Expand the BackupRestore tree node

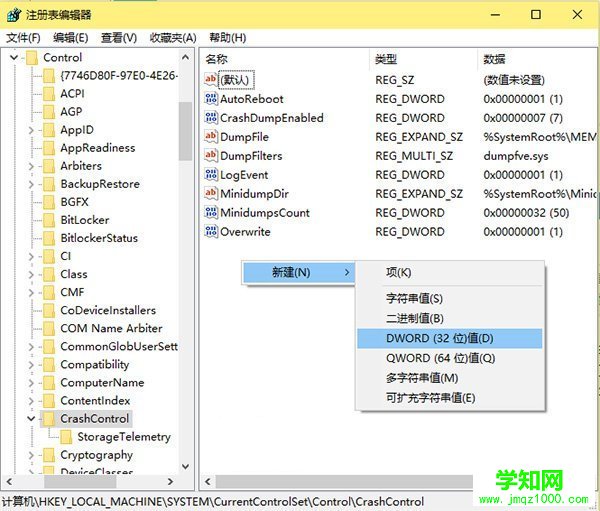tap(31, 184)
